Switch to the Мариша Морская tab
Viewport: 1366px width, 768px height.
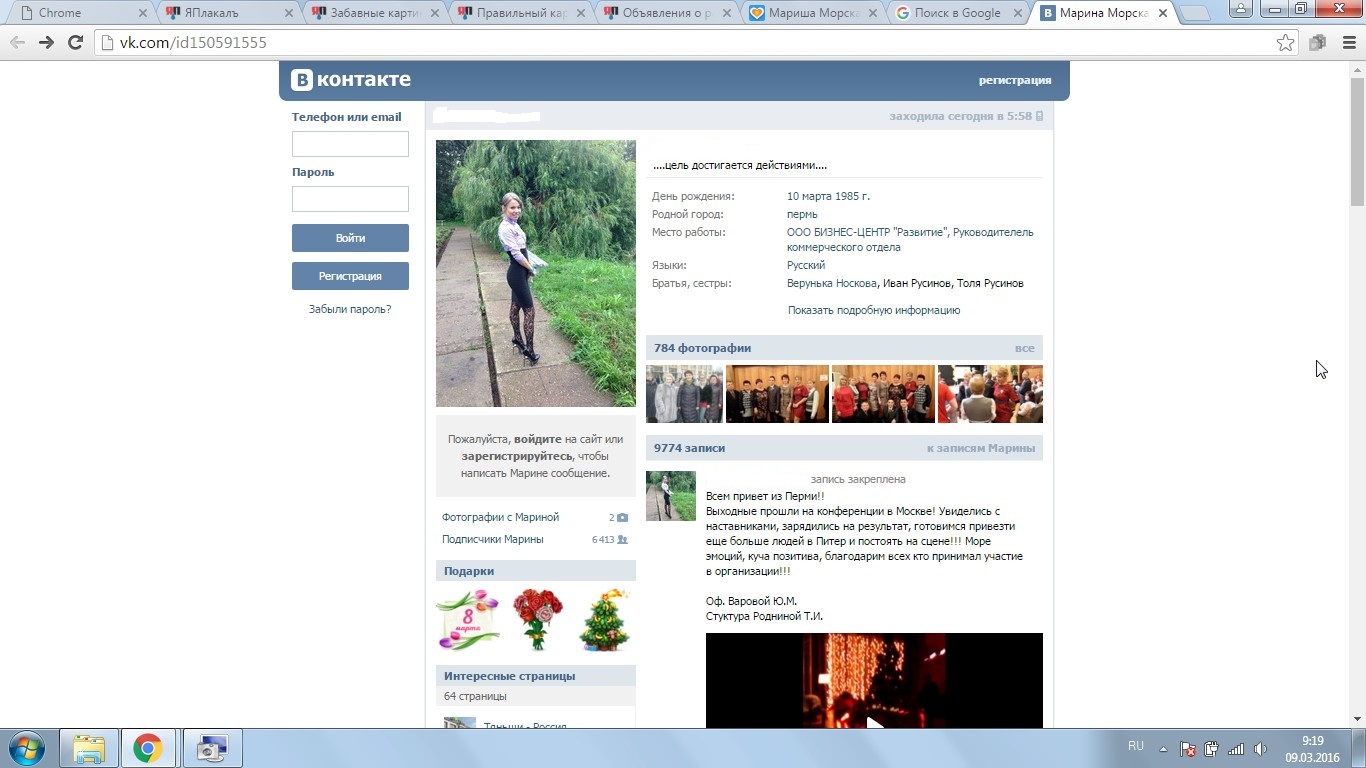(x=810, y=14)
